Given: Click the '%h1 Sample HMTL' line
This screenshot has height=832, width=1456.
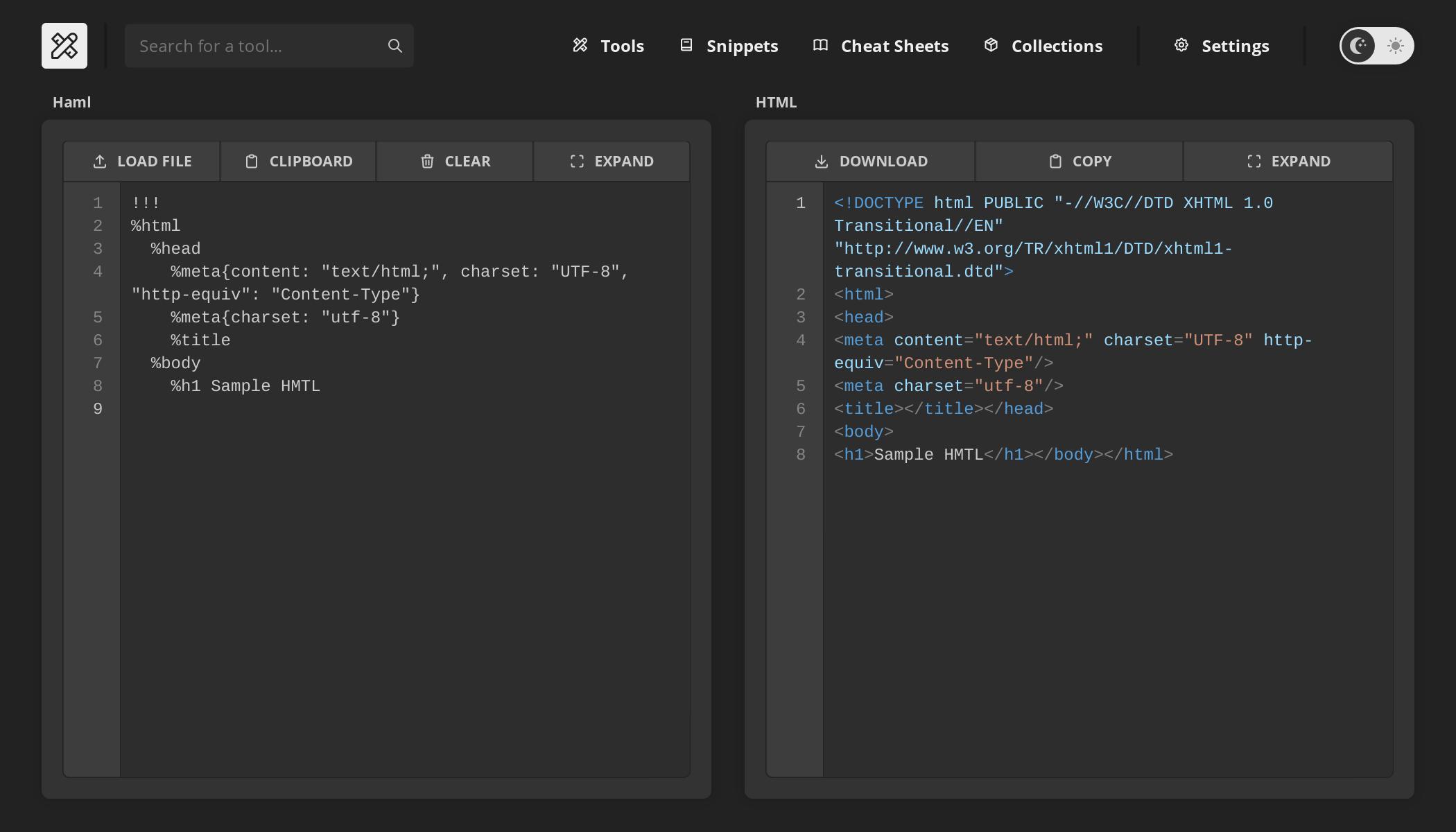Looking at the screenshot, I should 245,386.
